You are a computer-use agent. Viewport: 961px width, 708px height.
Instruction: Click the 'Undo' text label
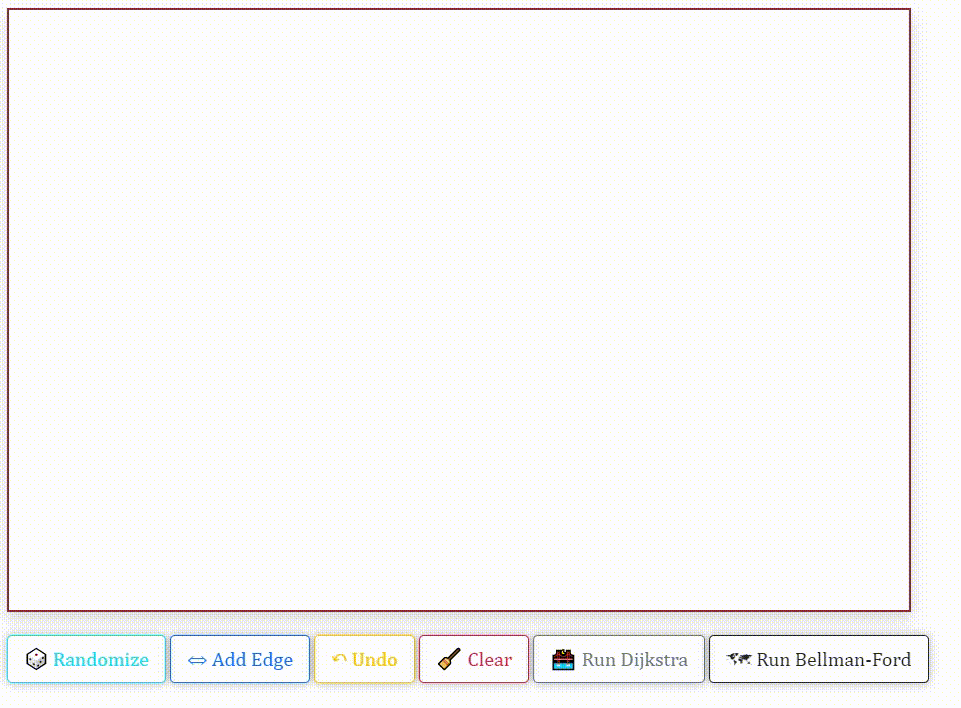pos(374,660)
